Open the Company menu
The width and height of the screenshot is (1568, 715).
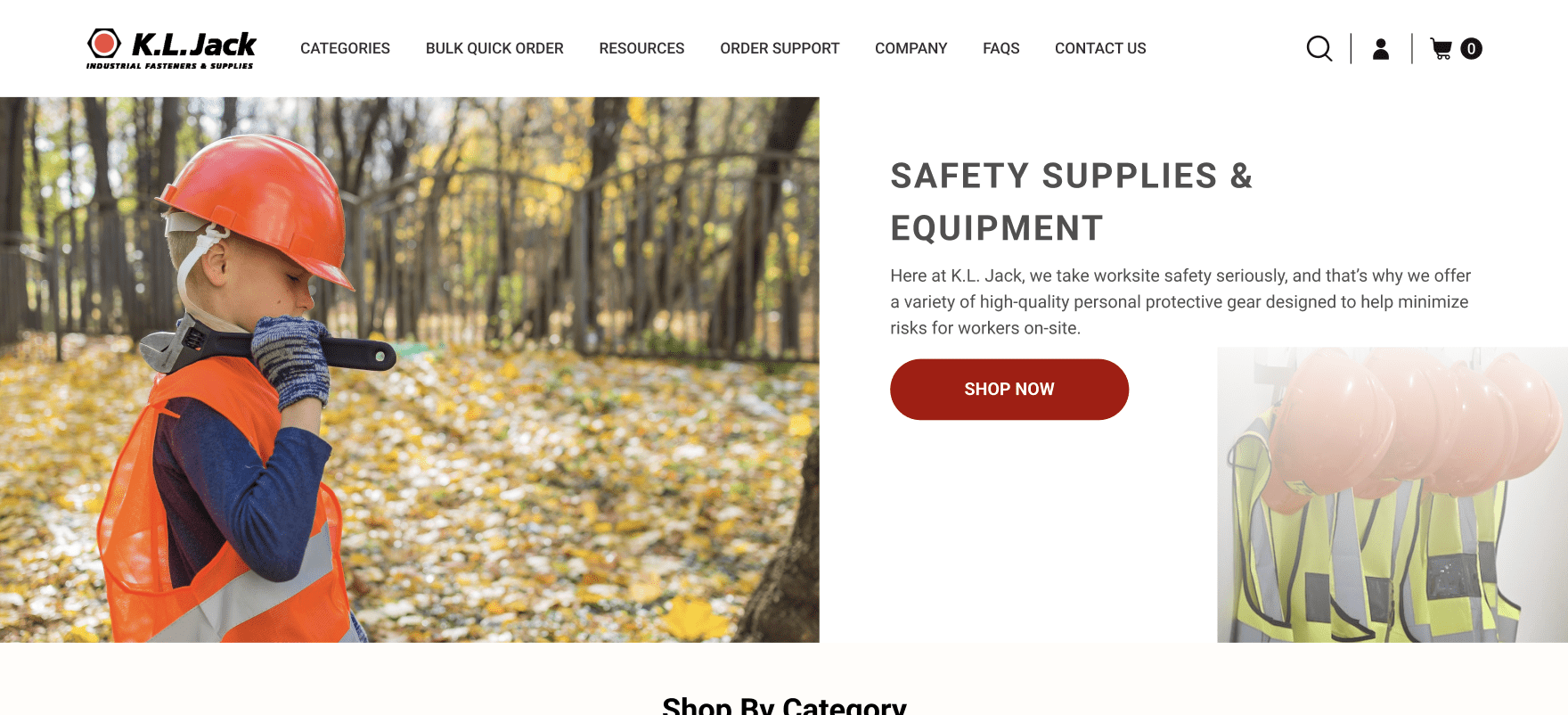(x=911, y=48)
